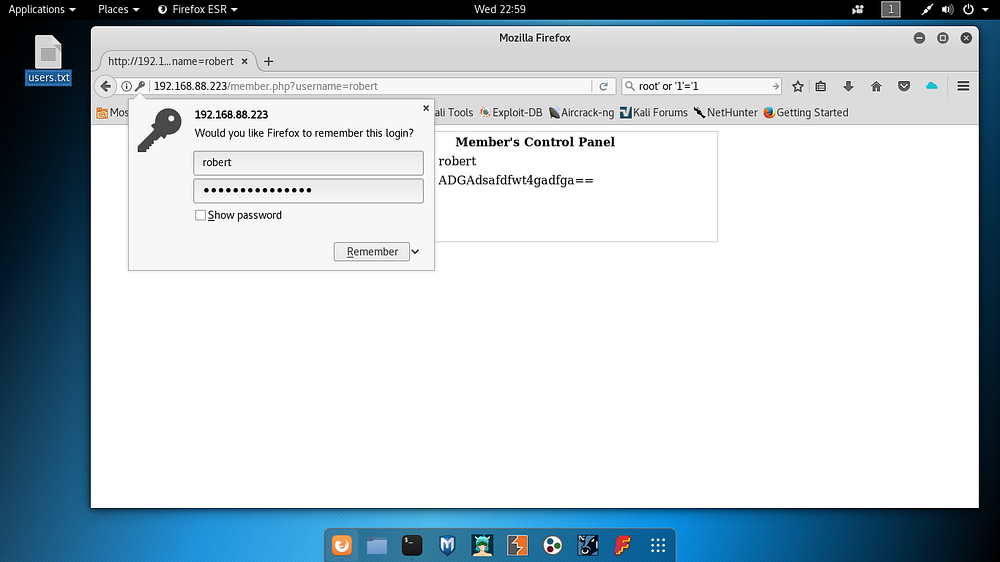
Task: Open the NetHunter bookmark
Action: 726,113
